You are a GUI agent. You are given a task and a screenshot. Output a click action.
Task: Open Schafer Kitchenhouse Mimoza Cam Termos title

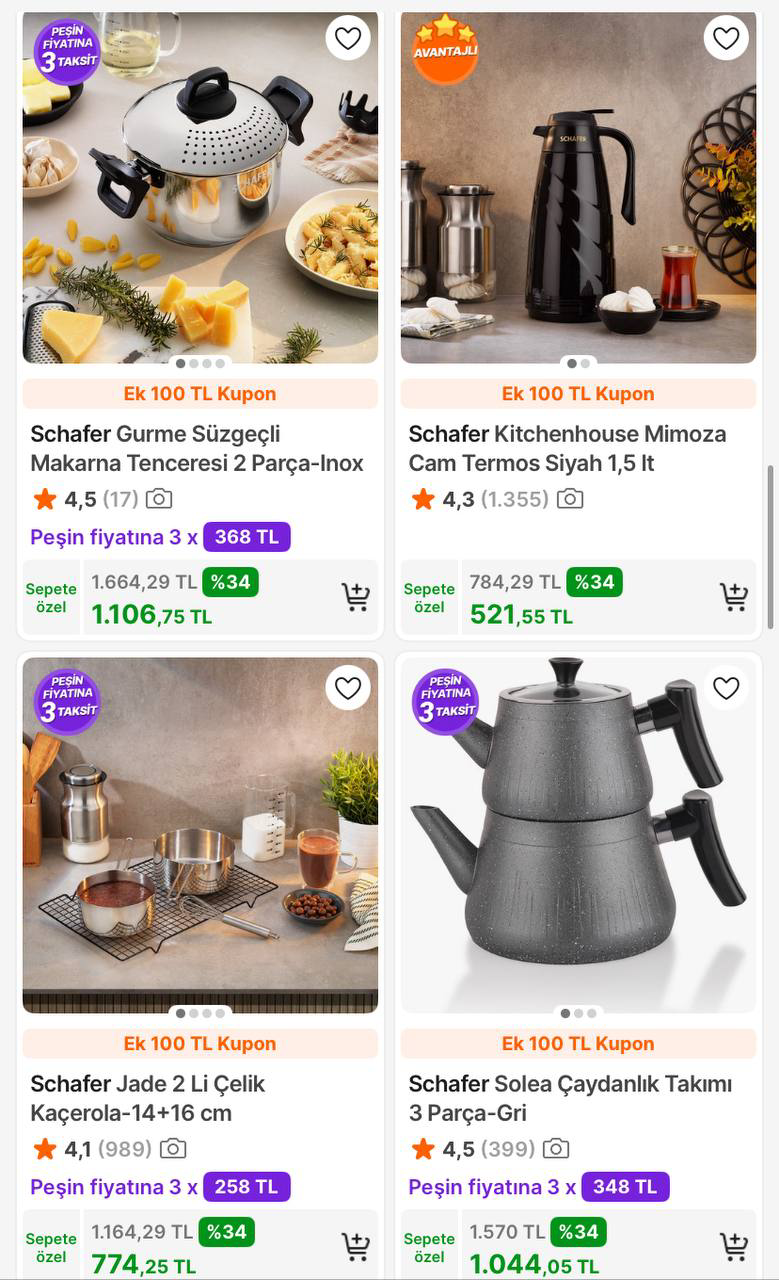(567, 449)
